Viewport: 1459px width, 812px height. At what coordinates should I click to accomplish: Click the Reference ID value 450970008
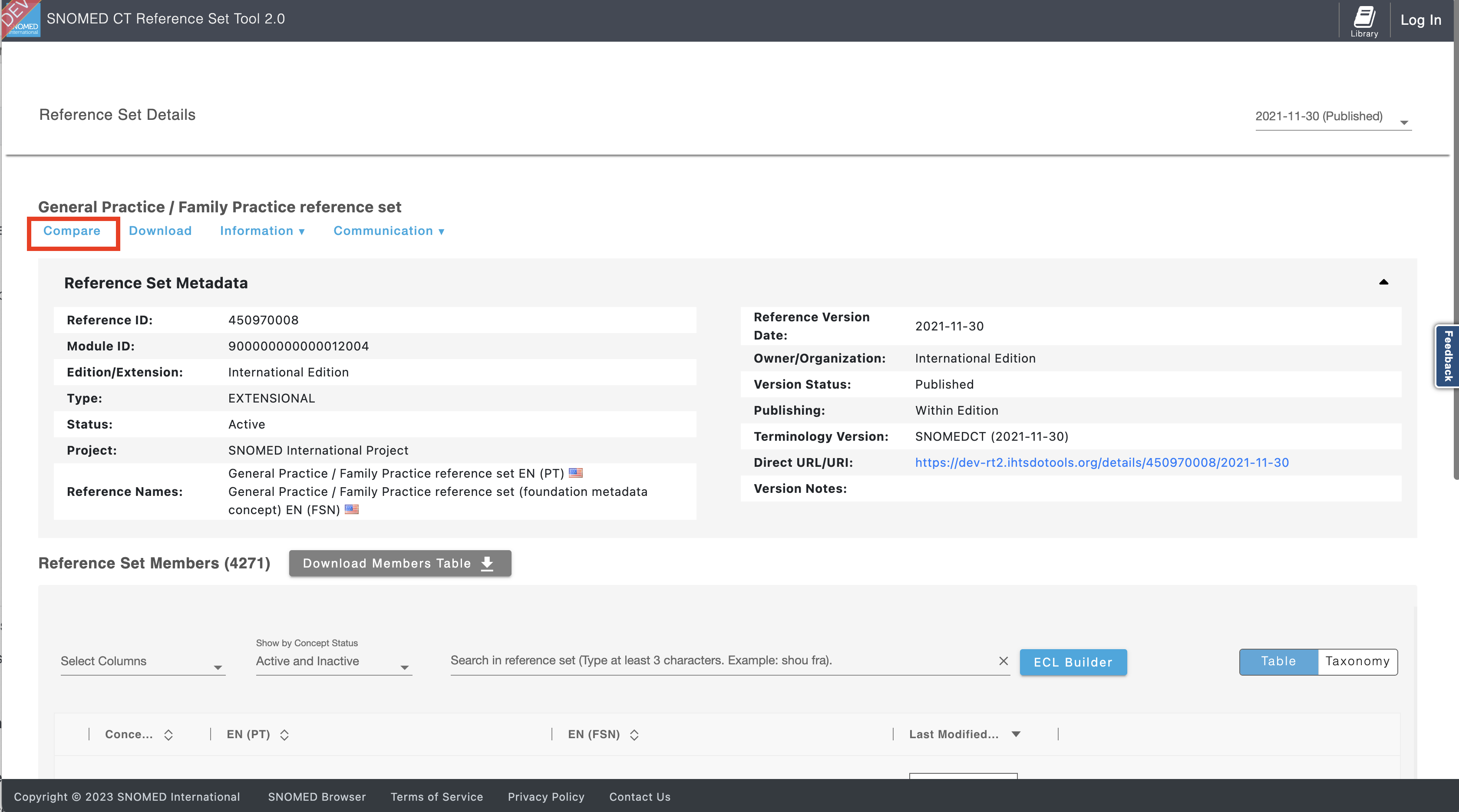264,320
